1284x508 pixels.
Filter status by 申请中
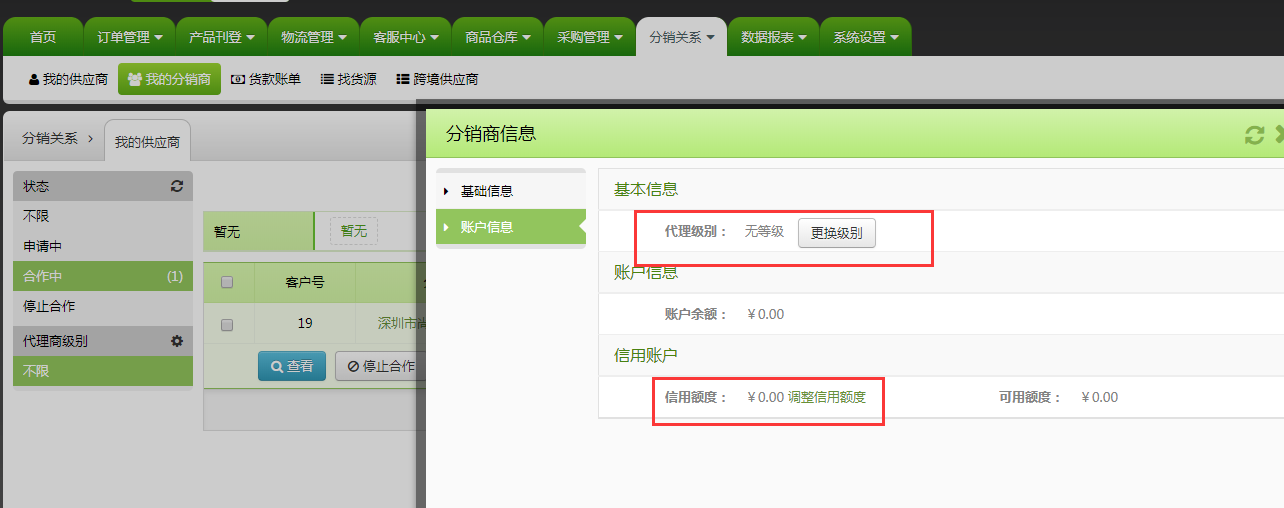pyautogui.click(x=103, y=246)
